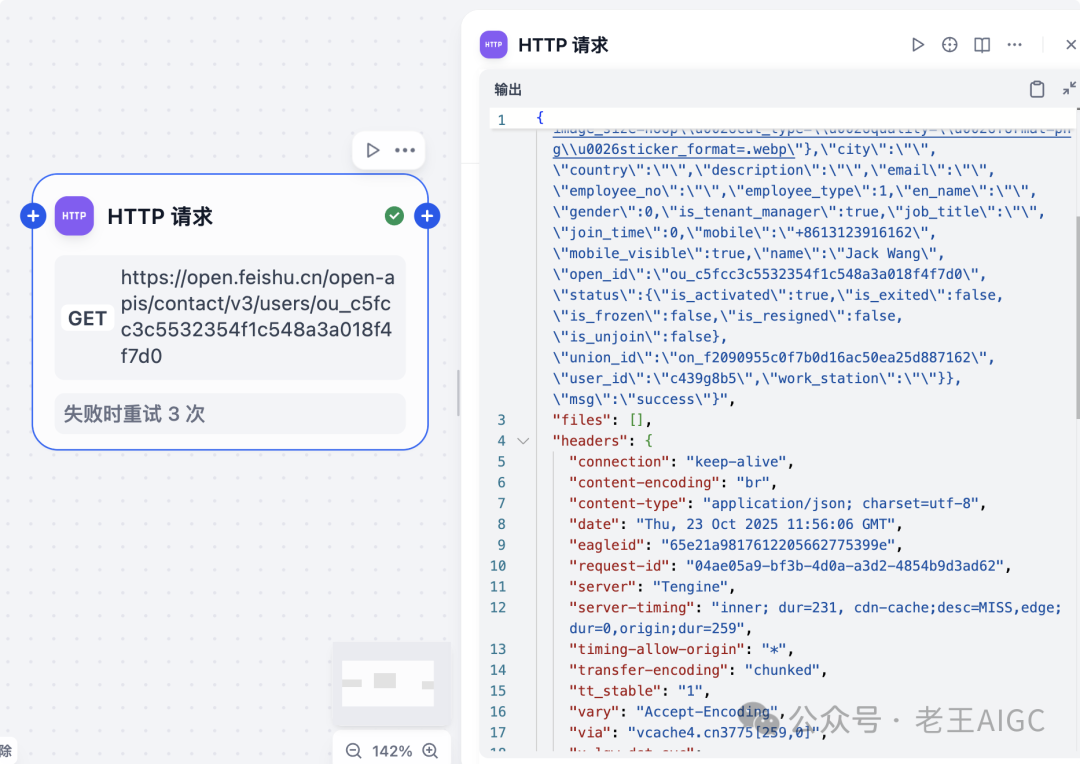Zoom in the canvas
The width and height of the screenshot is (1080, 764).
pyautogui.click(x=430, y=750)
